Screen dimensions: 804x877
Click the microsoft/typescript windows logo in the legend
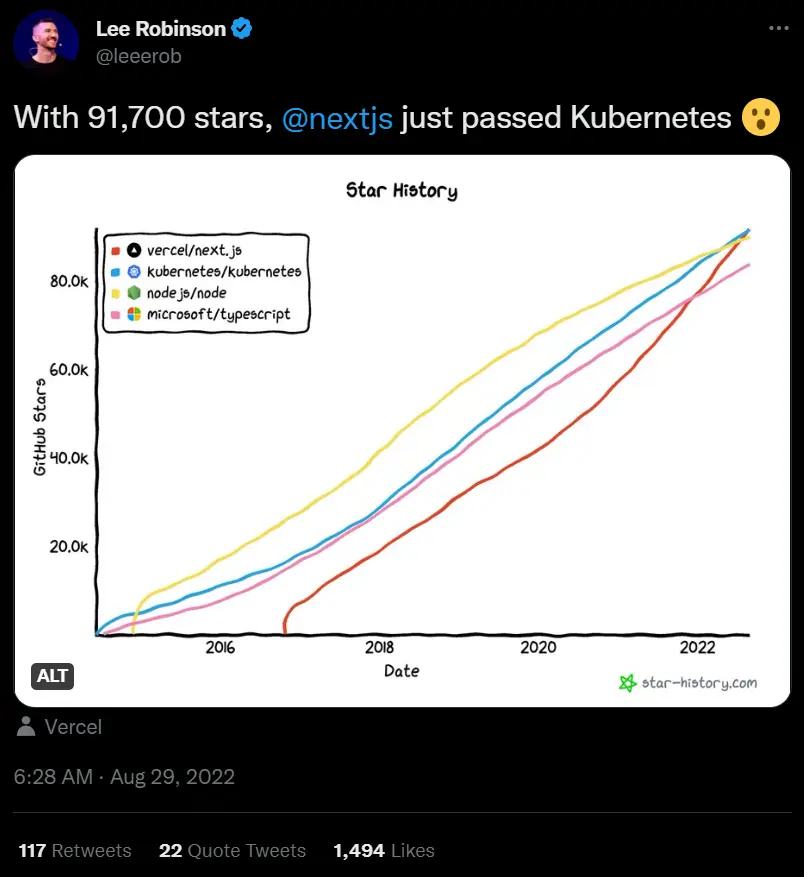tap(135, 314)
